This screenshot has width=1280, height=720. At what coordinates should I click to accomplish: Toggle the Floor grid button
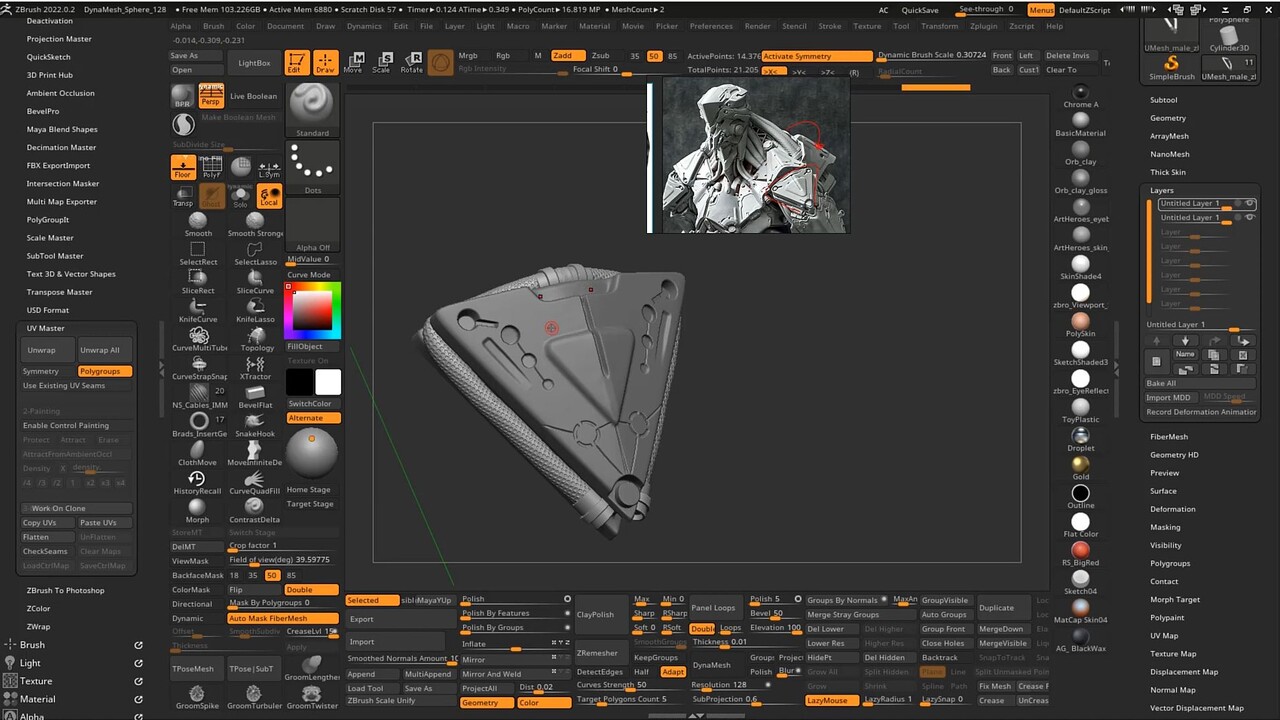coord(183,167)
